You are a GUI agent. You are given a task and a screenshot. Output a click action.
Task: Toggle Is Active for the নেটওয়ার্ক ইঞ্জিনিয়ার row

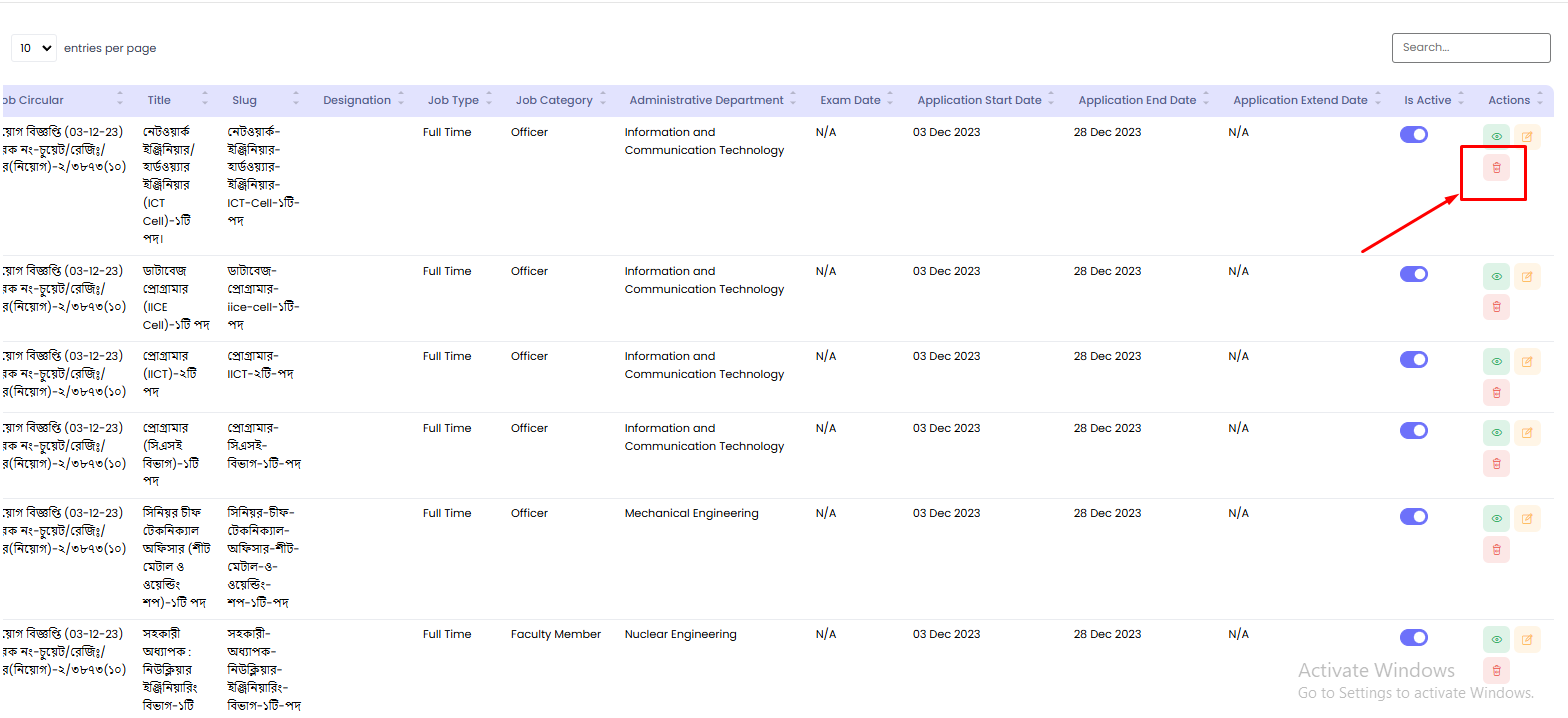pyautogui.click(x=1413, y=135)
